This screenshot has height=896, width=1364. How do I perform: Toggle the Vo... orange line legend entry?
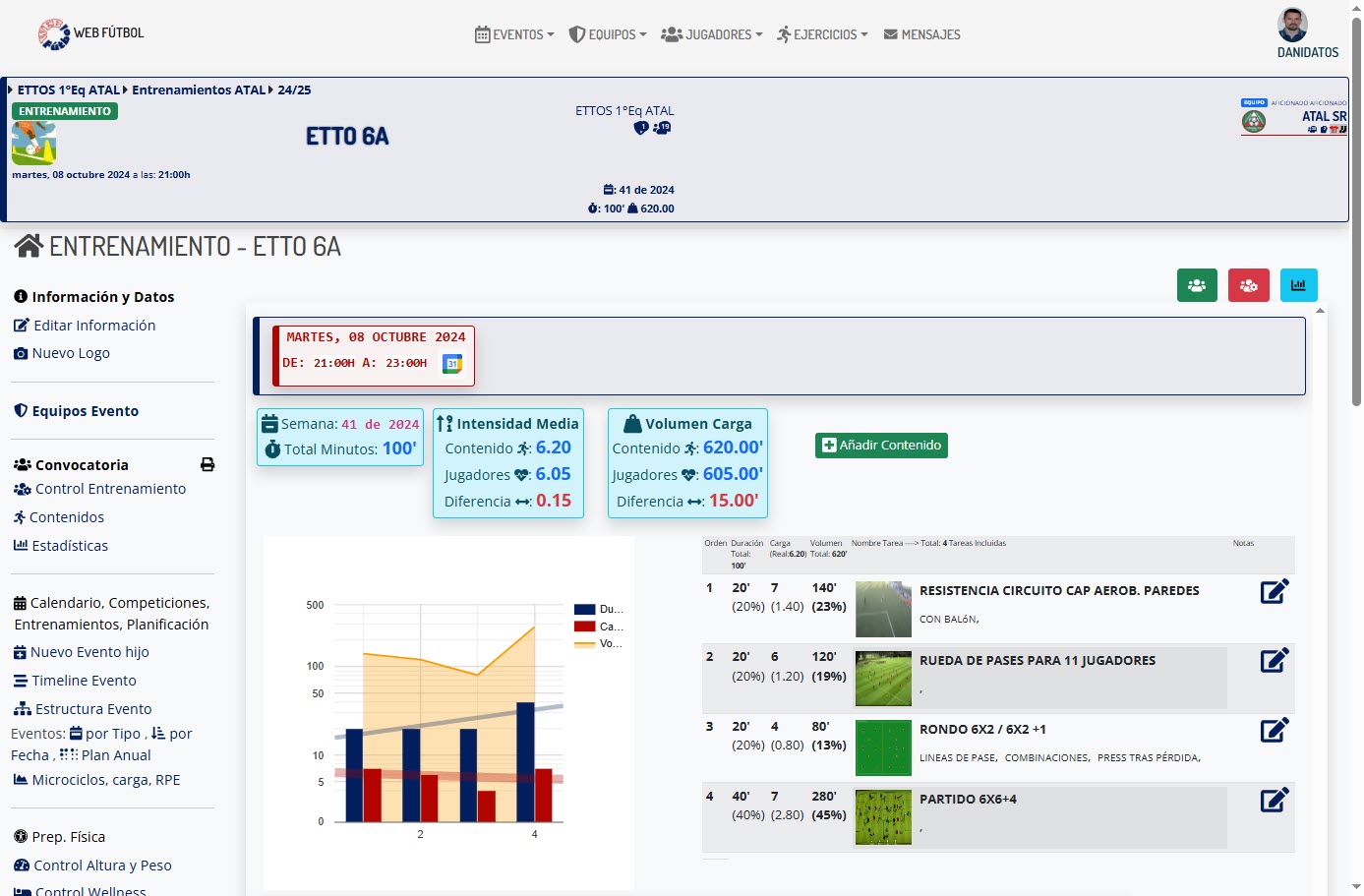point(598,644)
